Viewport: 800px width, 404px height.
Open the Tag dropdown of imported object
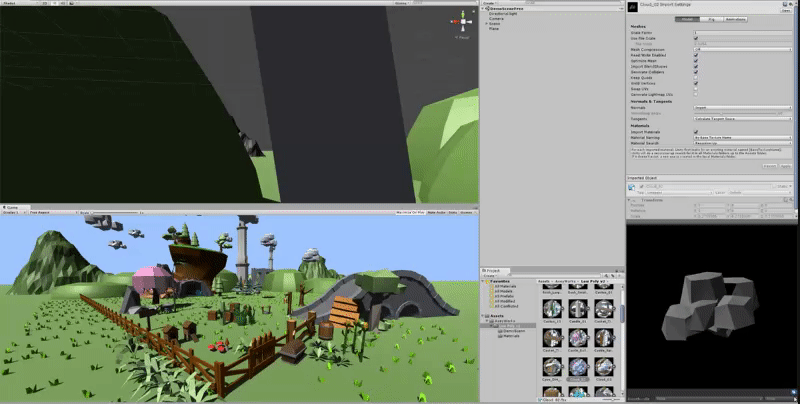pyautogui.click(x=679, y=193)
